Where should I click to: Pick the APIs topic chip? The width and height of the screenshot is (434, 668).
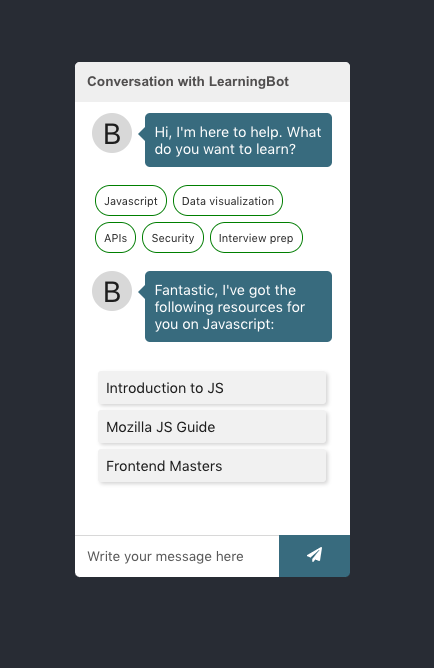pos(115,238)
